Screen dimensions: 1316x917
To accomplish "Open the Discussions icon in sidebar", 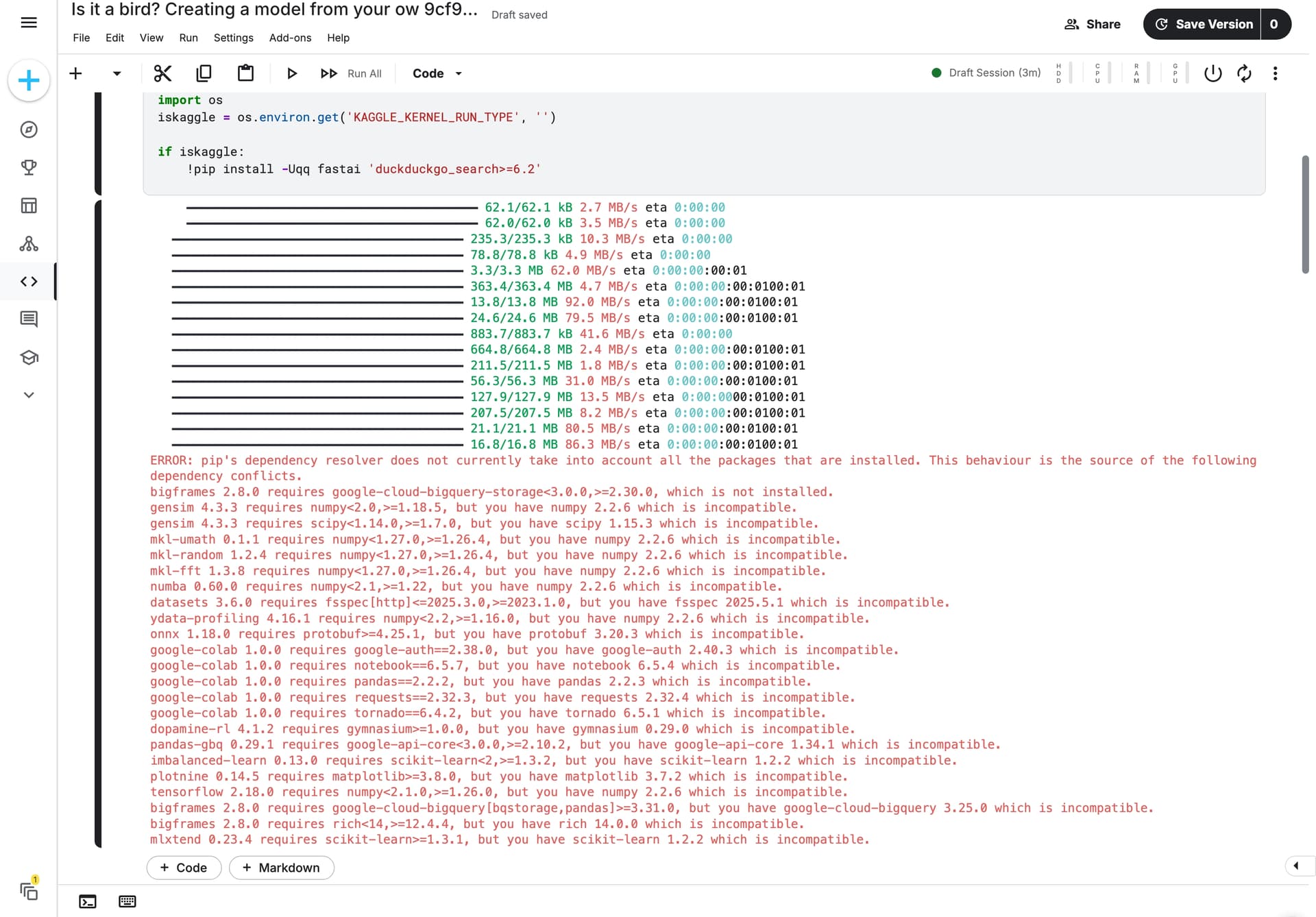I will click(29, 319).
